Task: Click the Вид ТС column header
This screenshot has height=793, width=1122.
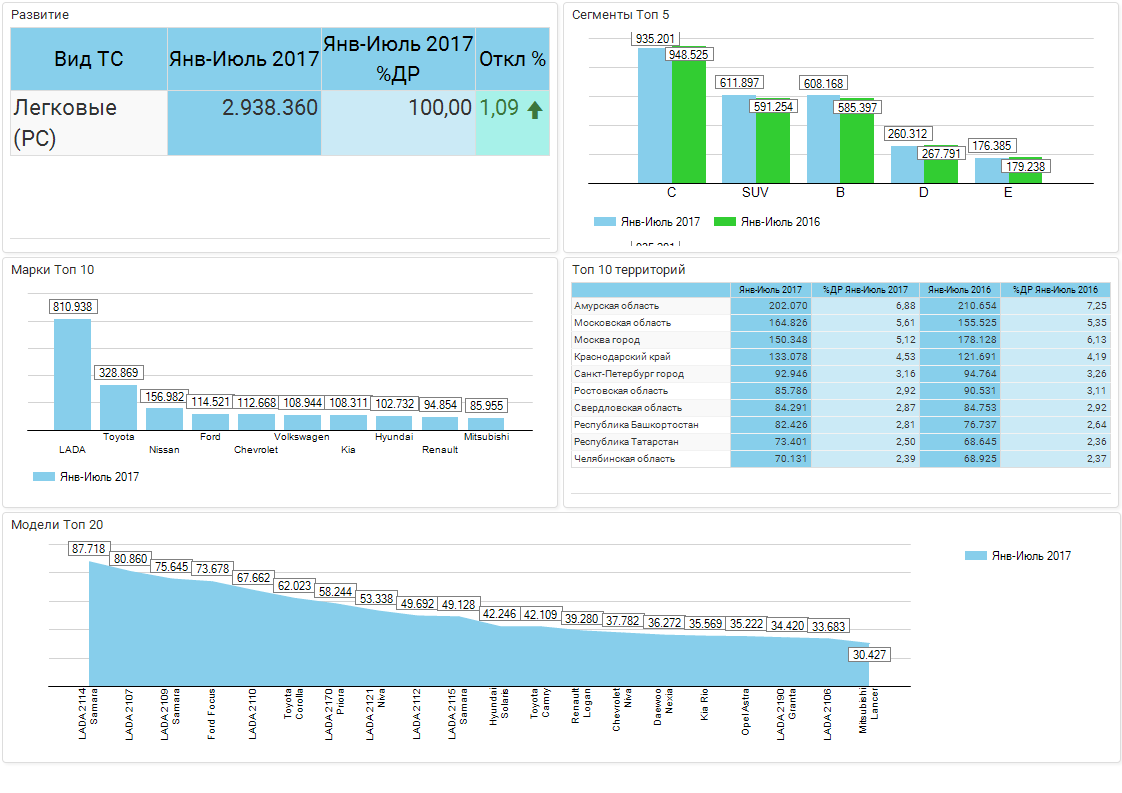Action: point(89,59)
